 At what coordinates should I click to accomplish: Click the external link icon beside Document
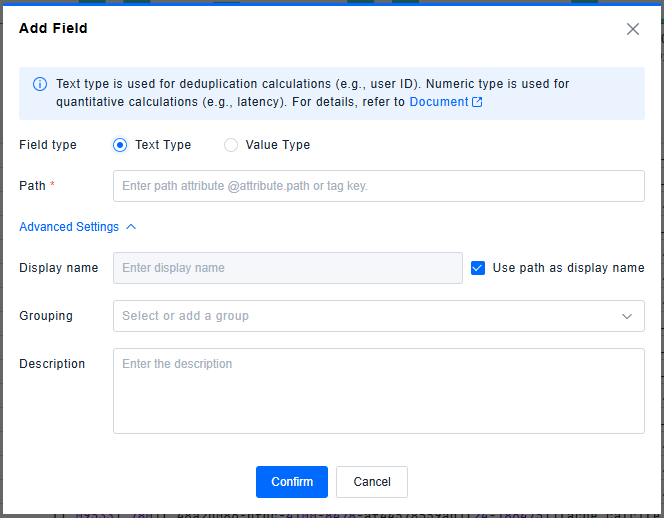(x=477, y=102)
